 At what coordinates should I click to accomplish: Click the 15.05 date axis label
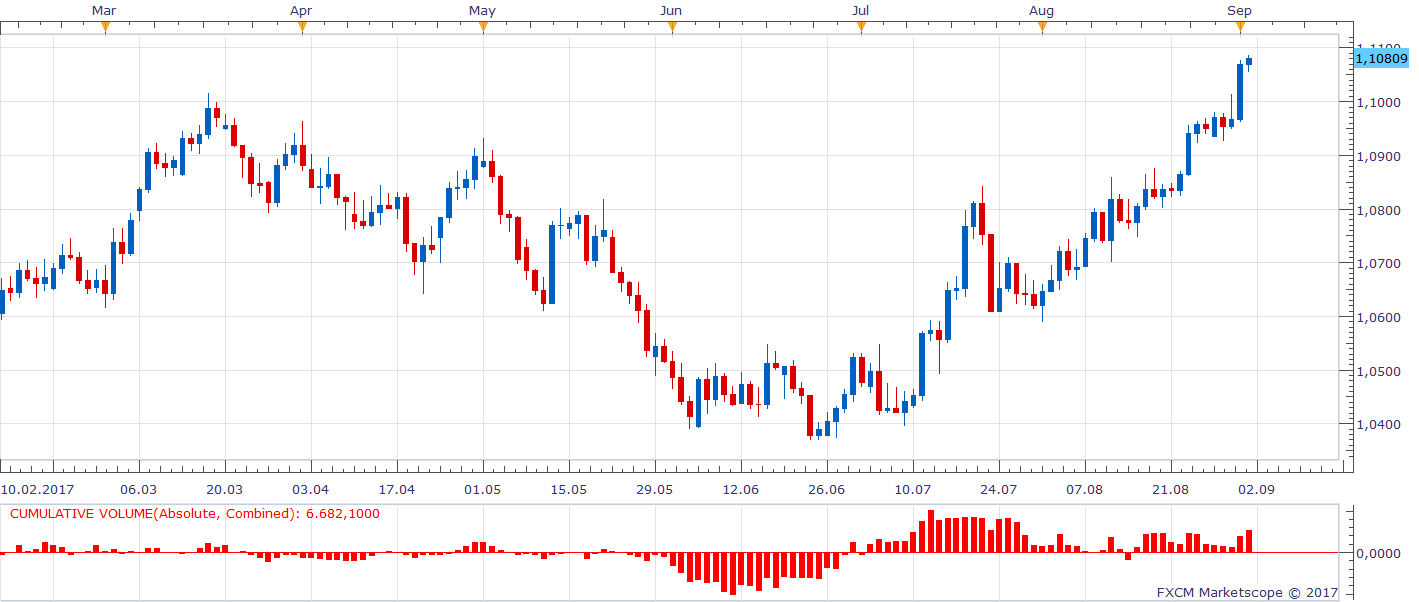(569, 490)
